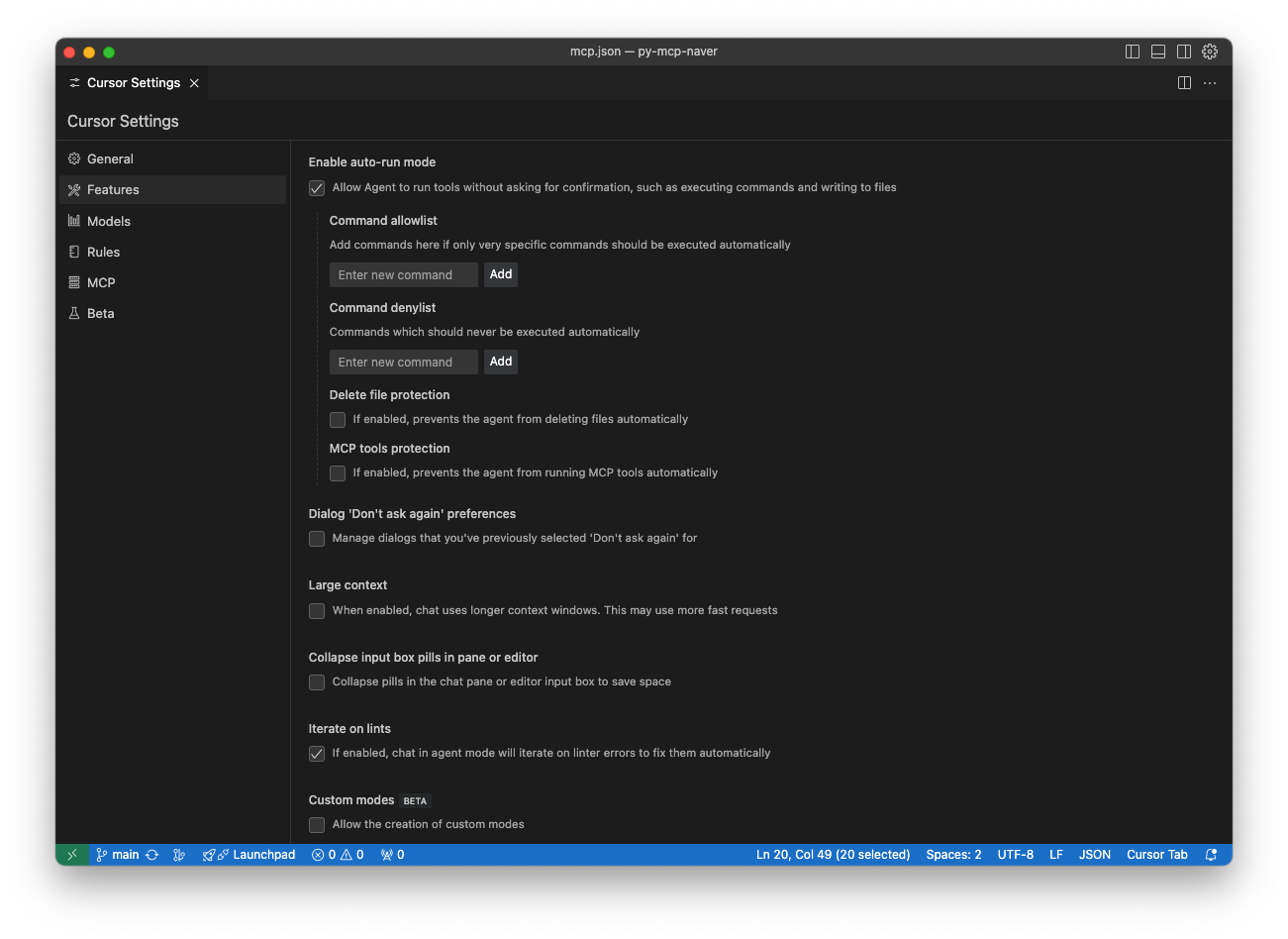Click the Iterate on lints heading
This screenshot has width=1288, height=939.
pos(349,729)
